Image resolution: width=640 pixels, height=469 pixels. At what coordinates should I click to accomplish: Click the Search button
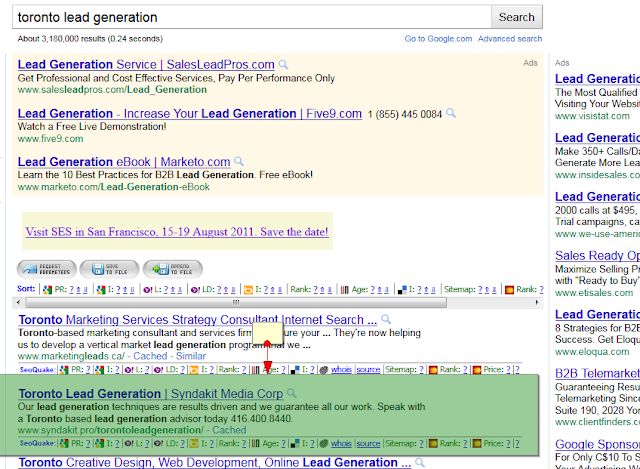(517, 17)
